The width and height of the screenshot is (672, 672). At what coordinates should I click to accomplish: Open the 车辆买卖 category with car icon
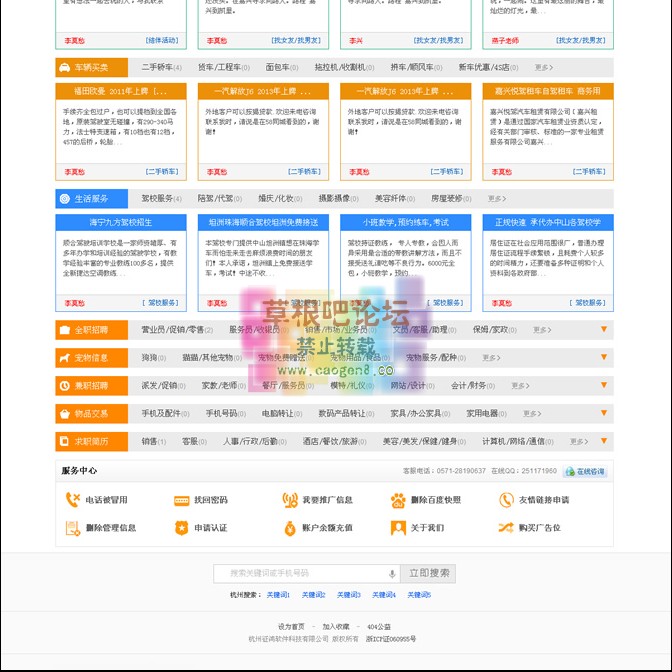[91, 67]
